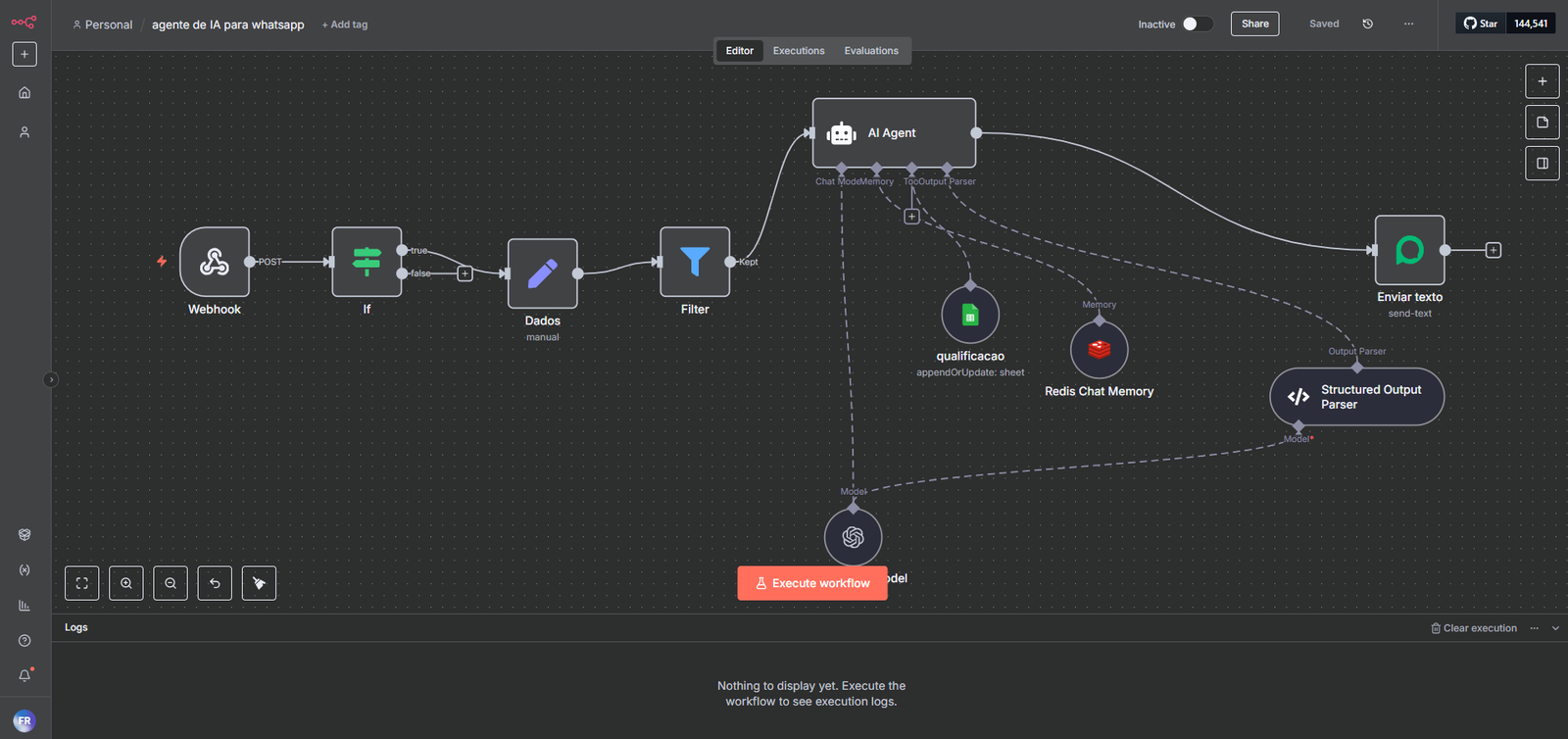Viewport: 1568px width, 739px height.
Task: Open the workflow three-dots options menu
Action: pos(1408,24)
